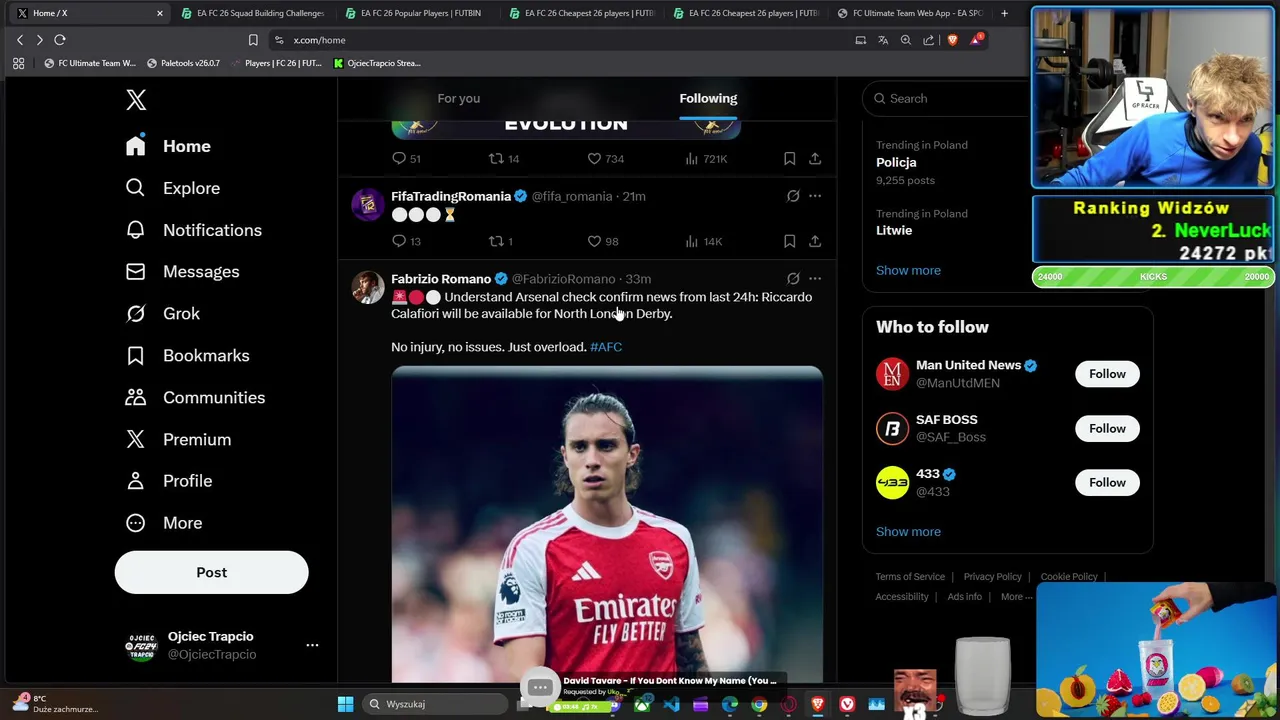Expand the More menu in the sidebar
The height and width of the screenshot is (720, 1280).
point(163,523)
